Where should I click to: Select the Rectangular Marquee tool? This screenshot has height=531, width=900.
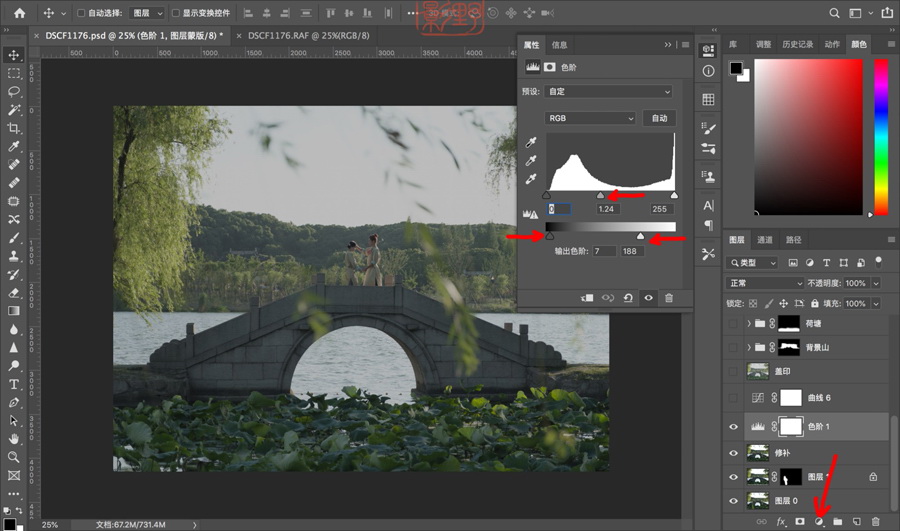pos(14,73)
